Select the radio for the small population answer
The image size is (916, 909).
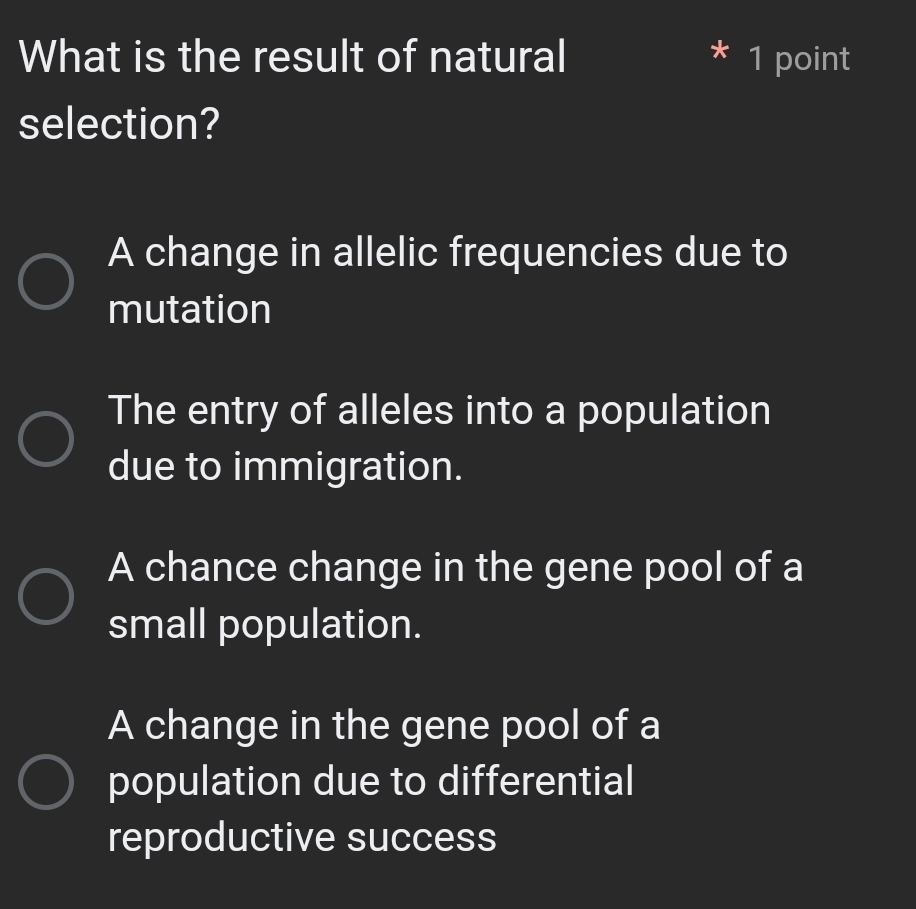pos(46,596)
